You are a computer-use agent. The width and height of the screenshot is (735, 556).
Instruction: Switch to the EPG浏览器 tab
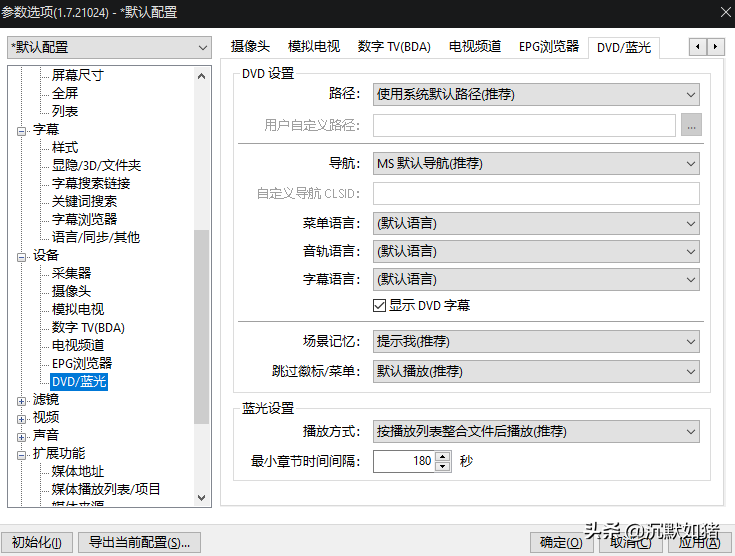coord(548,46)
